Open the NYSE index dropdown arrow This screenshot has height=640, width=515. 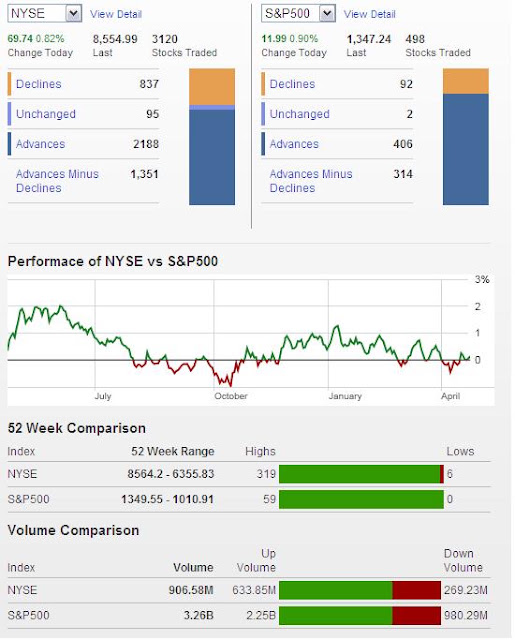pyautogui.click(x=73, y=13)
